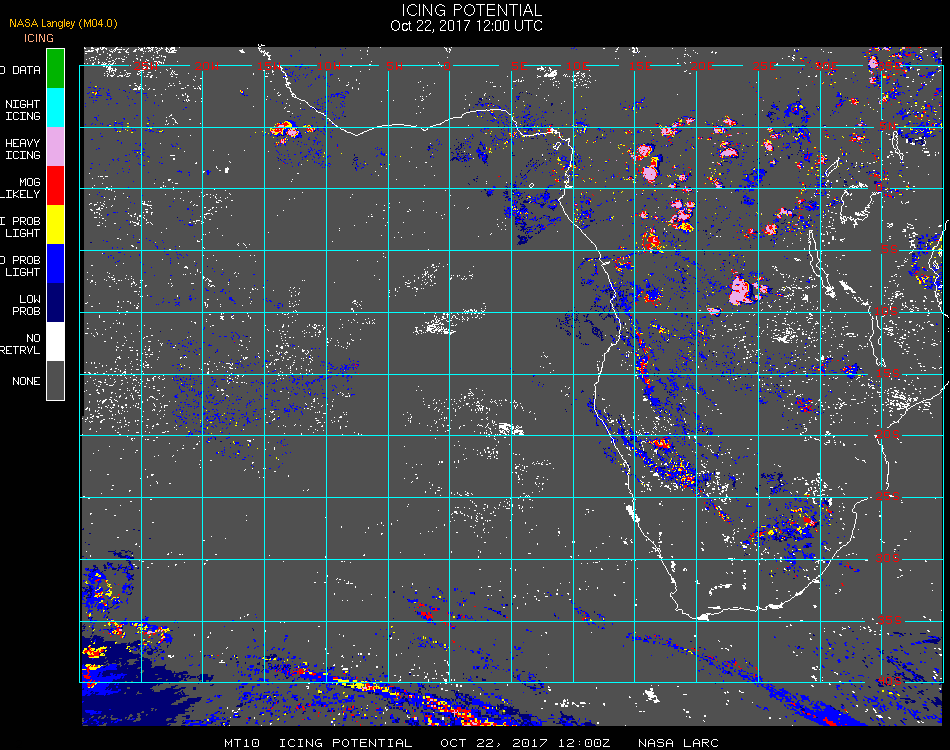This screenshot has height=750, width=950.
Task: Click the 15E longitude label
Action: click(640, 65)
